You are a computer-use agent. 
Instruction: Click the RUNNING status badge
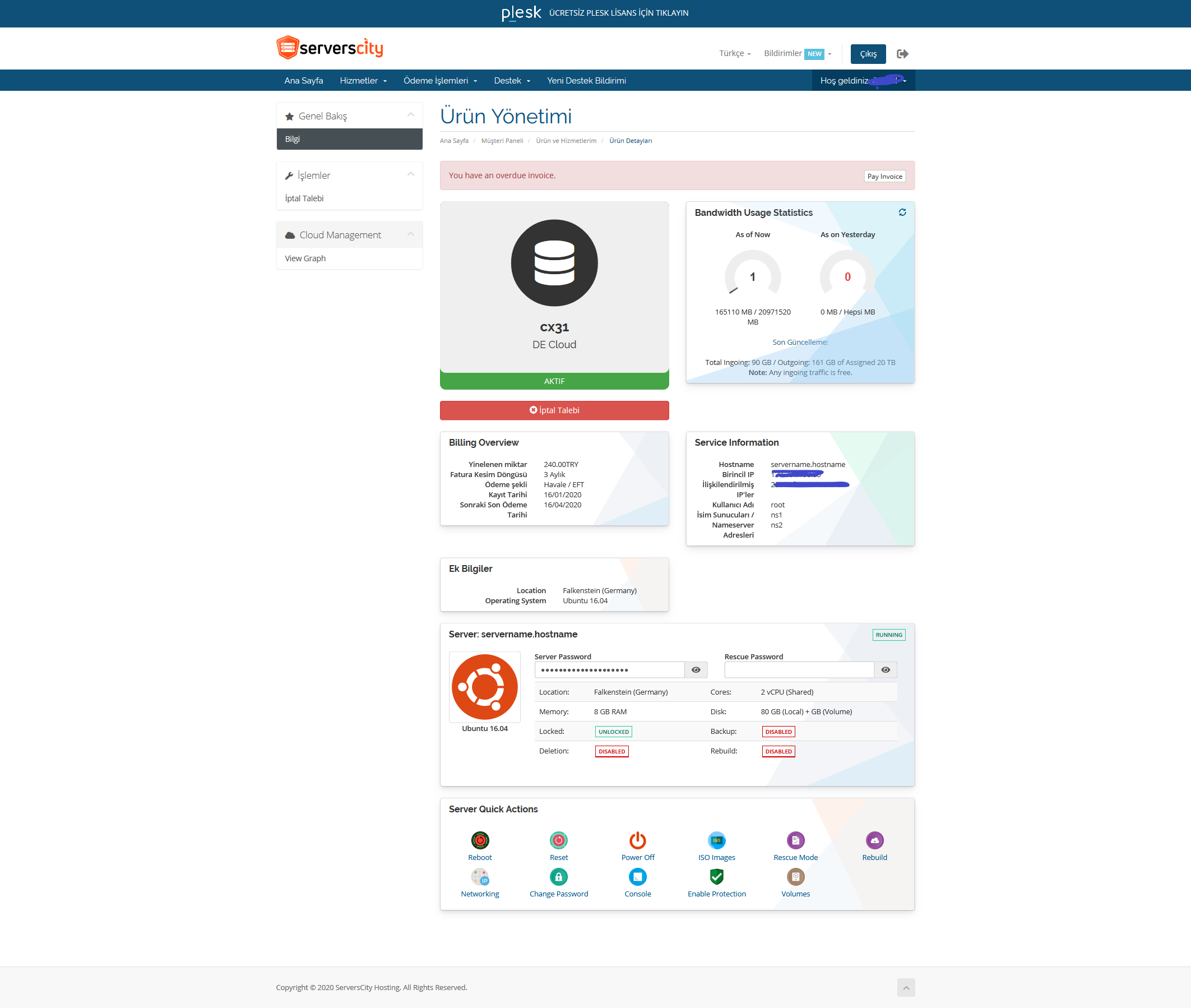(x=889, y=635)
